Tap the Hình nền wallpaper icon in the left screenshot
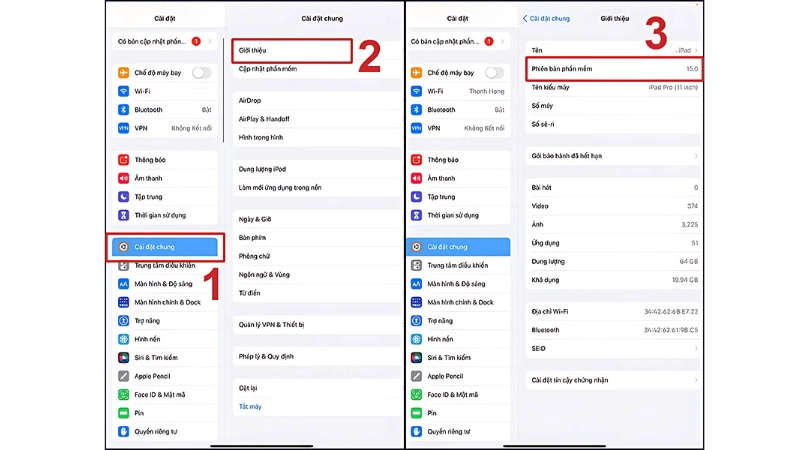 123,339
